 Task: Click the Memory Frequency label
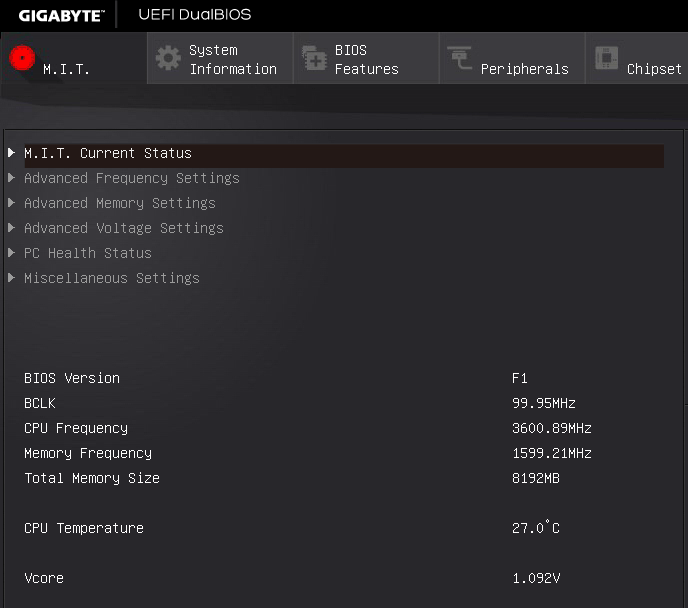click(88, 453)
